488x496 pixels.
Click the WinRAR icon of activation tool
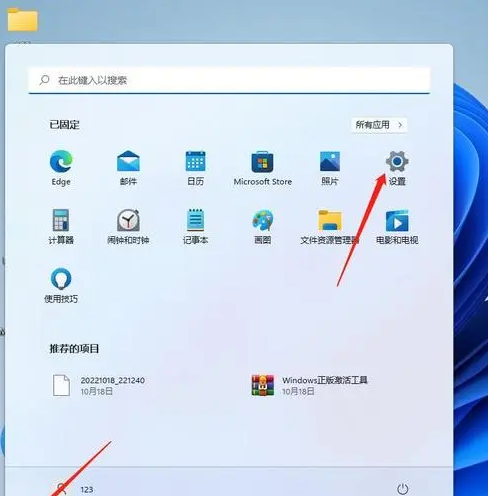click(263, 385)
